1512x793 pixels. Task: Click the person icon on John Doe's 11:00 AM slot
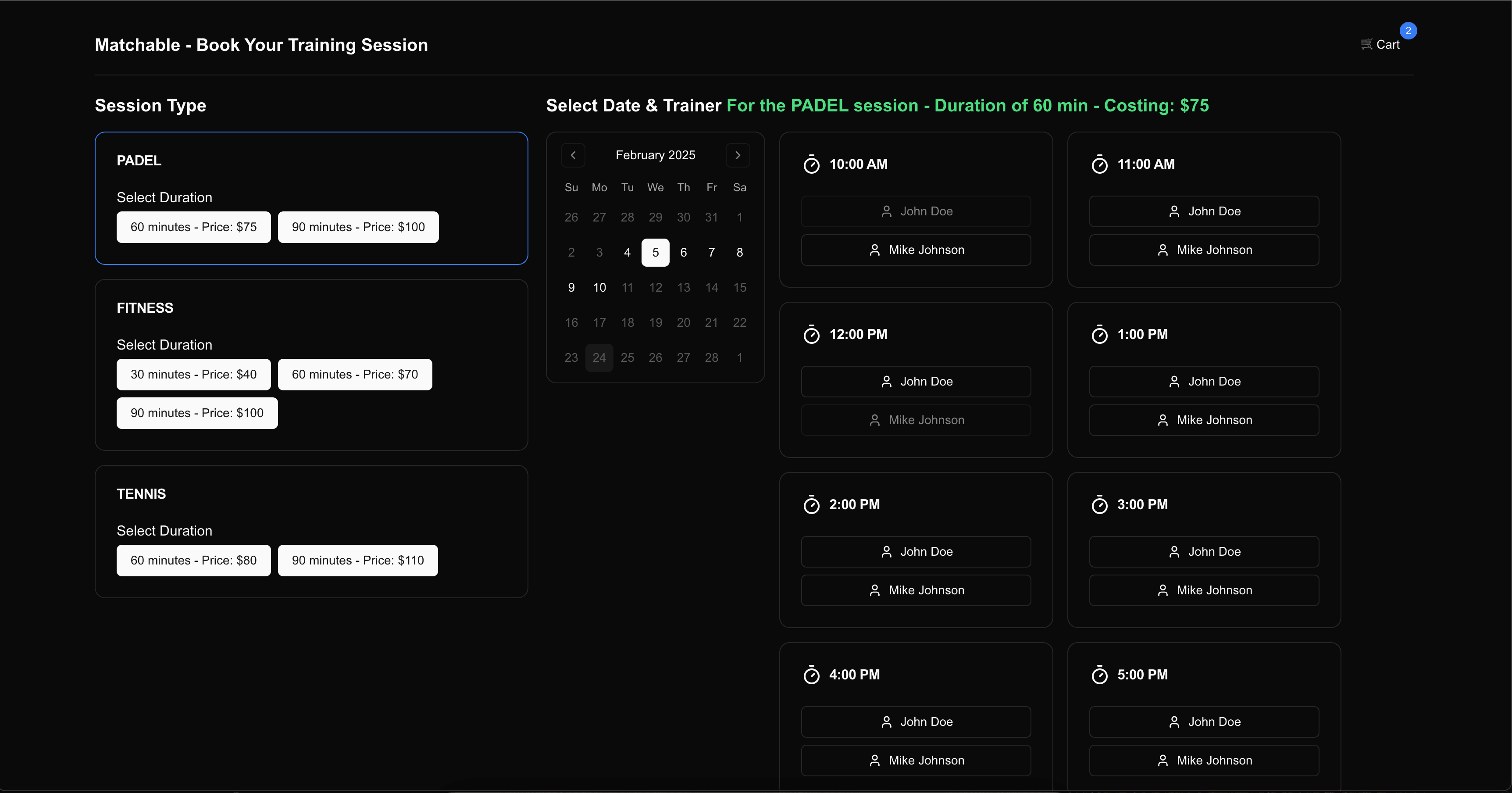pyautogui.click(x=1174, y=211)
